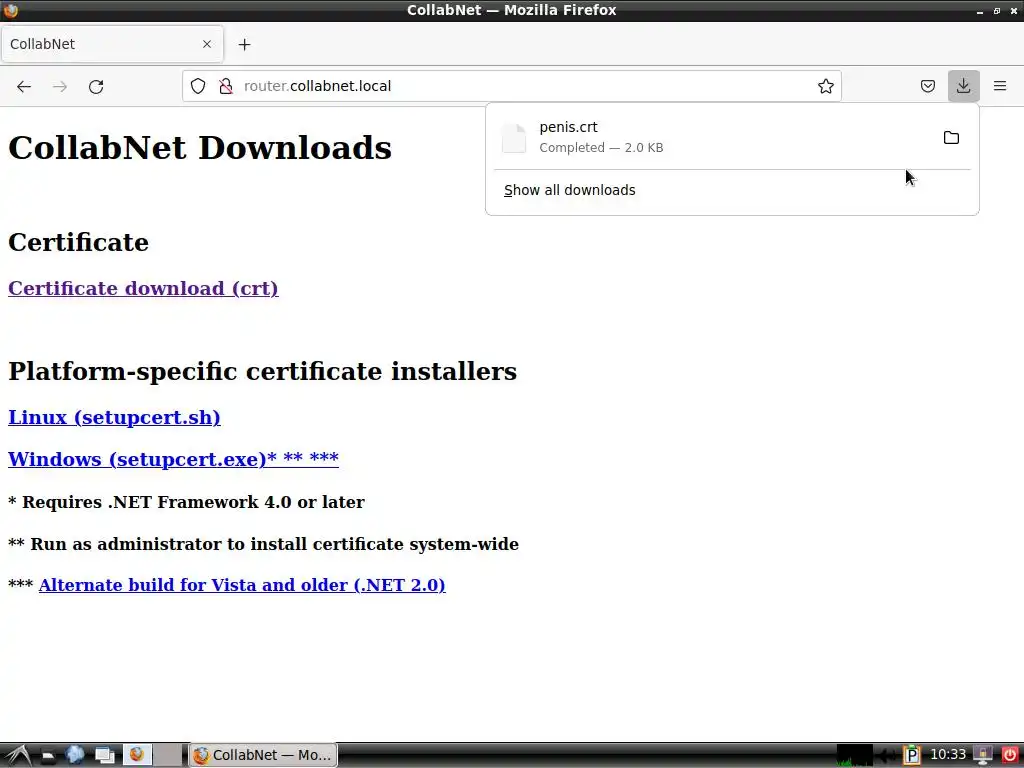The image size is (1024, 768).
Task: Open a new tab with plus button
Action: (x=244, y=44)
